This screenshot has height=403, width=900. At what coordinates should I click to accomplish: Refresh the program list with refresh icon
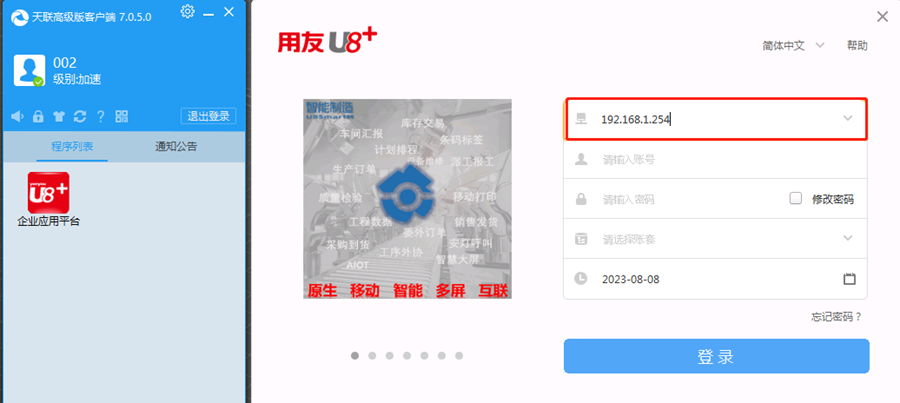pyautogui.click(x=80, y=117)
